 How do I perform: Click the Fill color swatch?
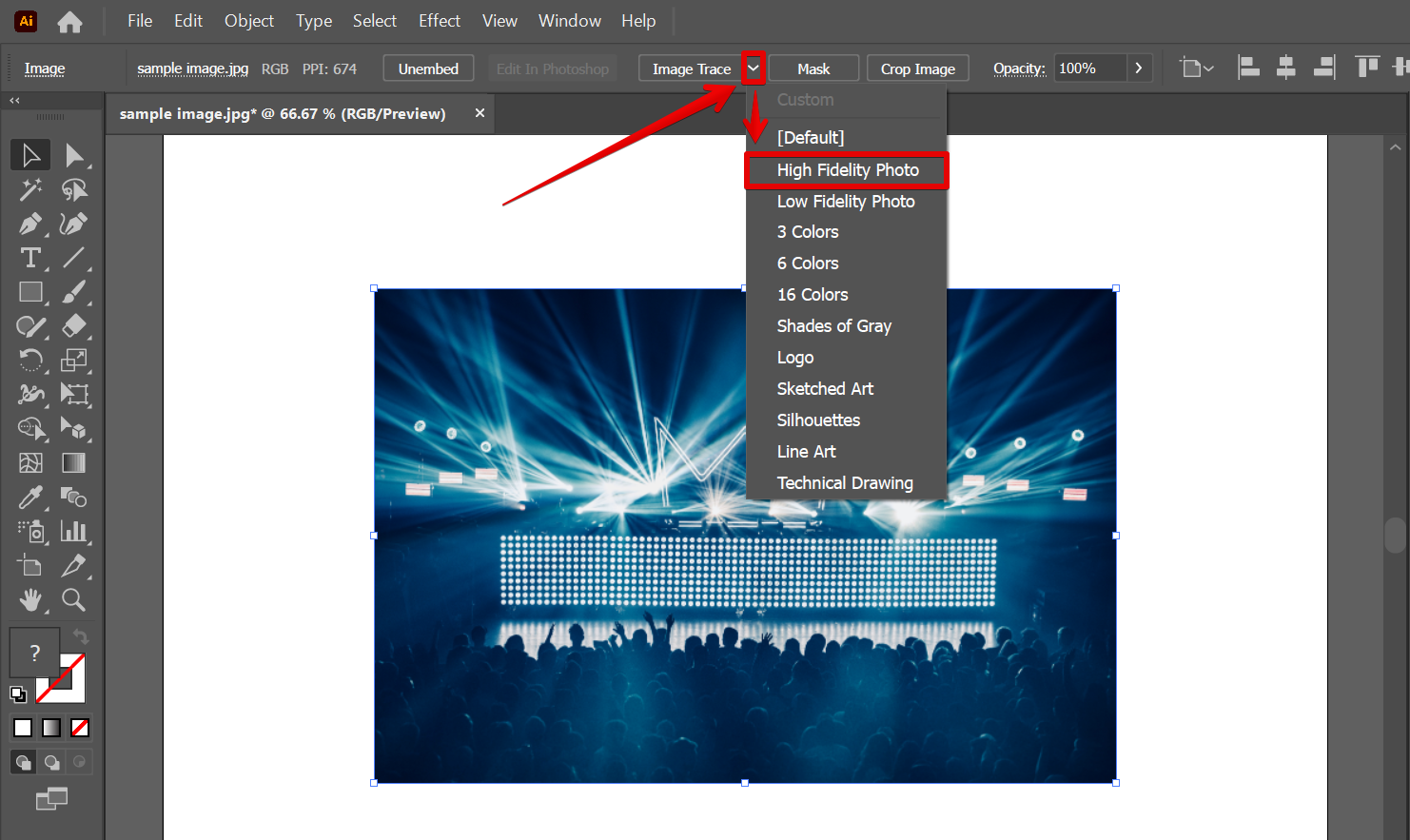[x=34, y=652]
